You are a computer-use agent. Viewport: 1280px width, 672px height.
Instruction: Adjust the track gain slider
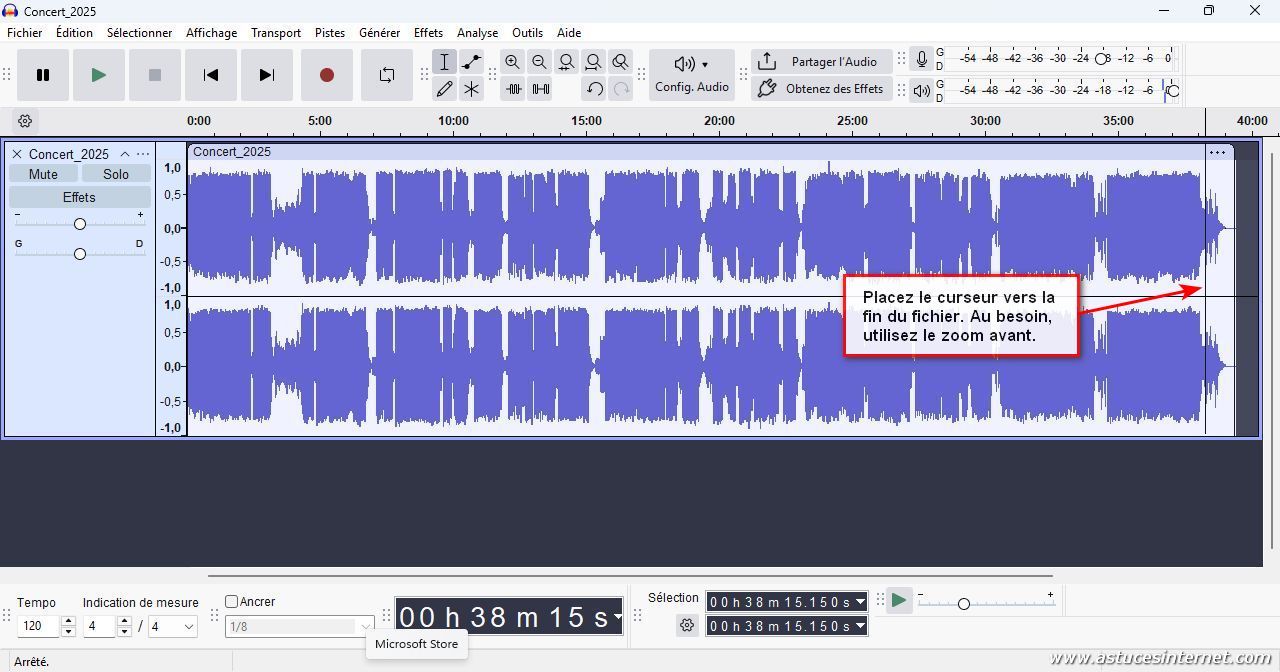[x=80, y=224]
